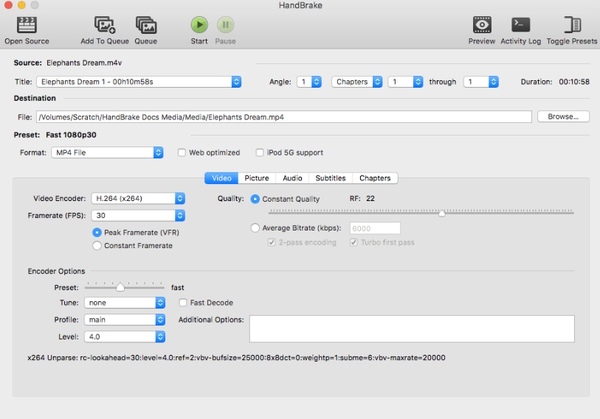Image resolution: width=600 pixels, height=419 pixels.
Task: Check the iPod 5G support option
Action: pos(260,152)
